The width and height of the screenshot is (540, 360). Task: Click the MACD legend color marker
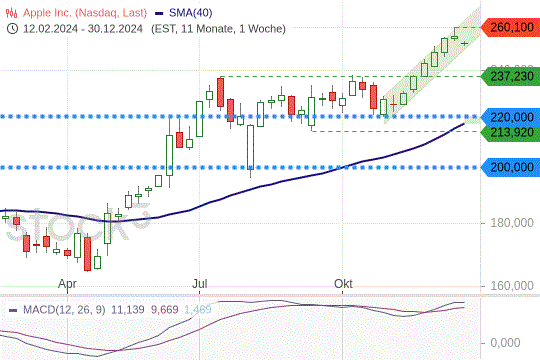tap(13, 310)
